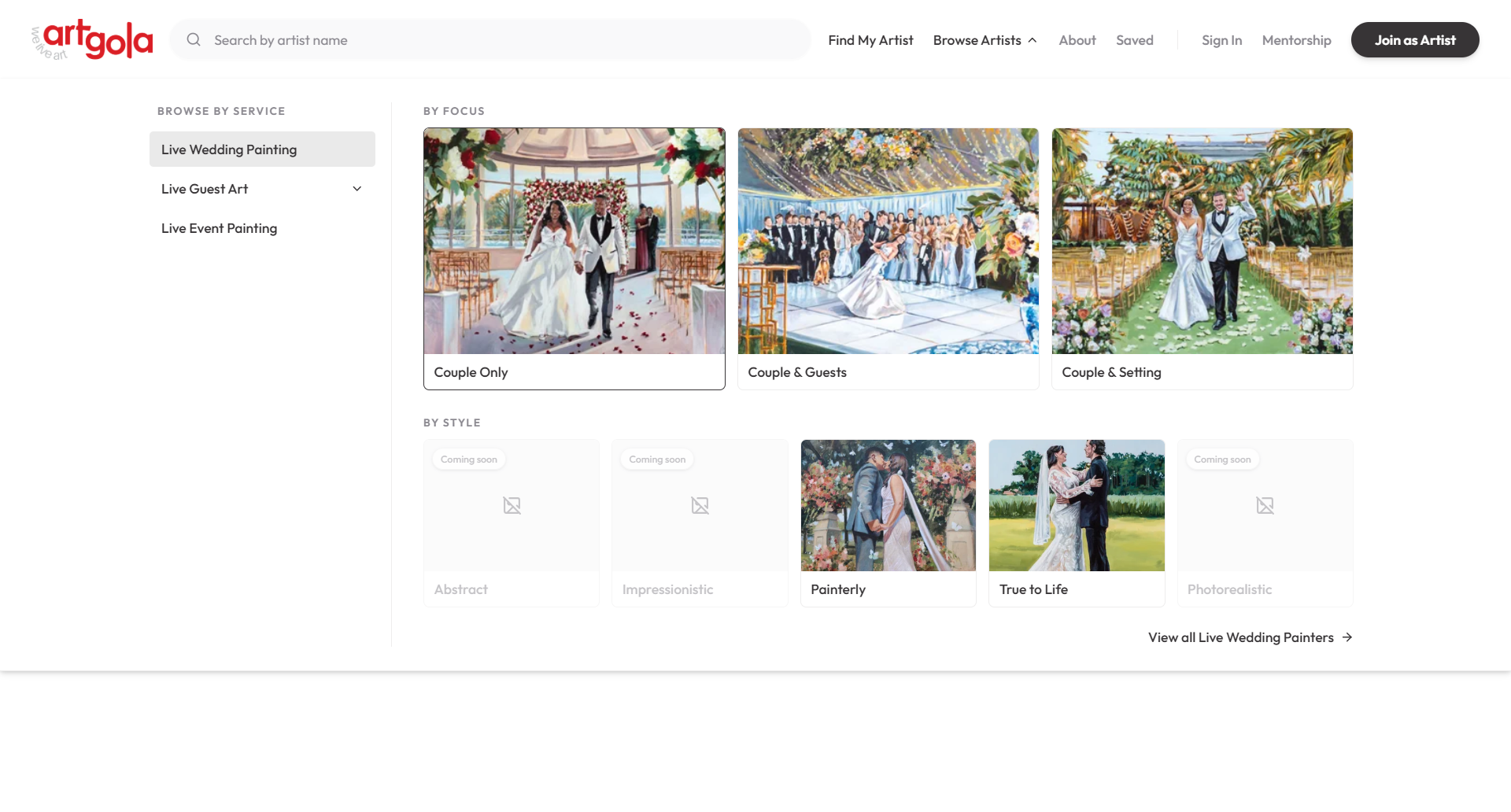Open the Couple & Guests painting thumbnail
The width and height of the screenshot is (1511, 812).
point(888,241)
